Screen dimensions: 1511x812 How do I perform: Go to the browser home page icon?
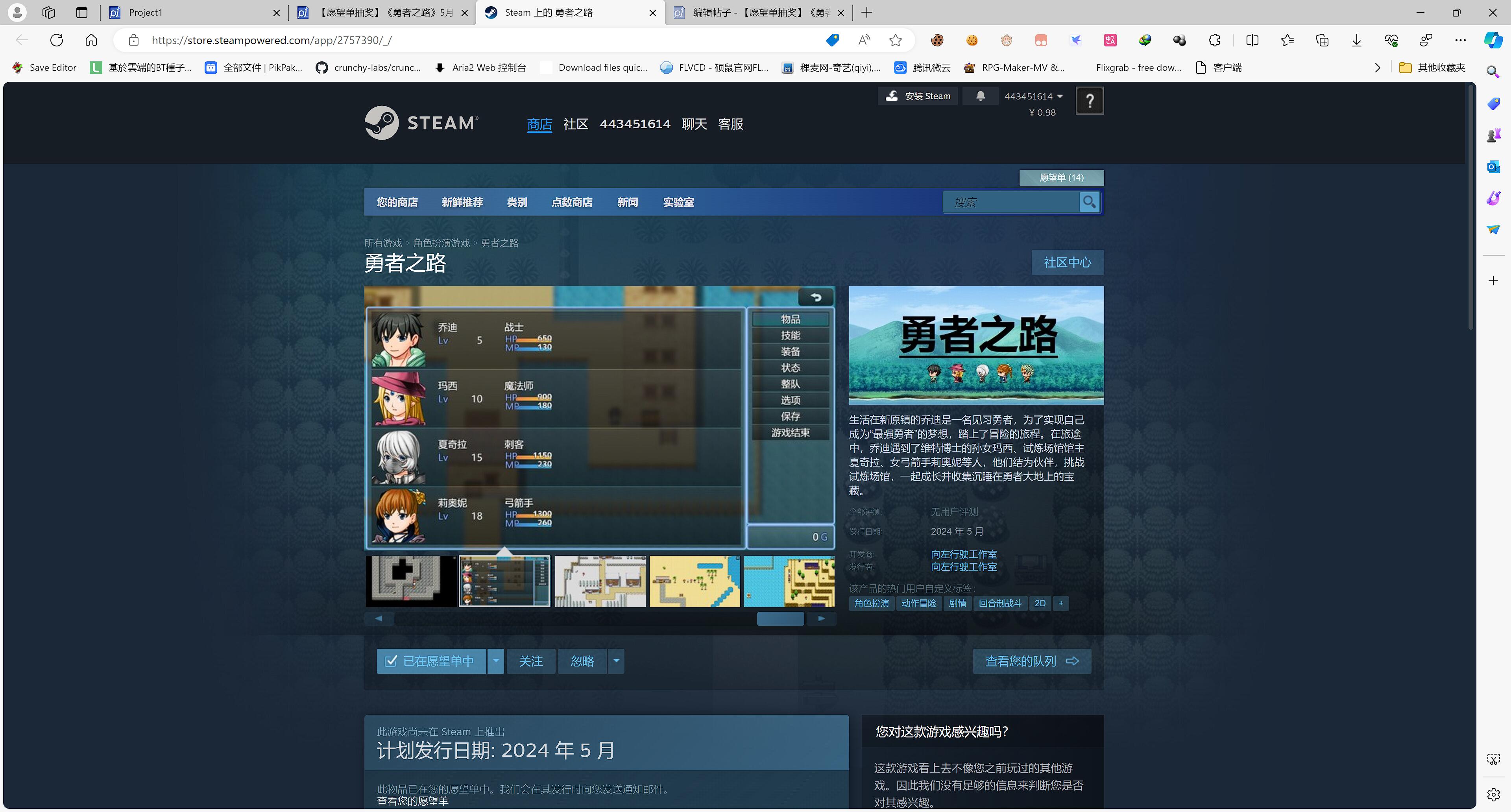click(91, 40)
